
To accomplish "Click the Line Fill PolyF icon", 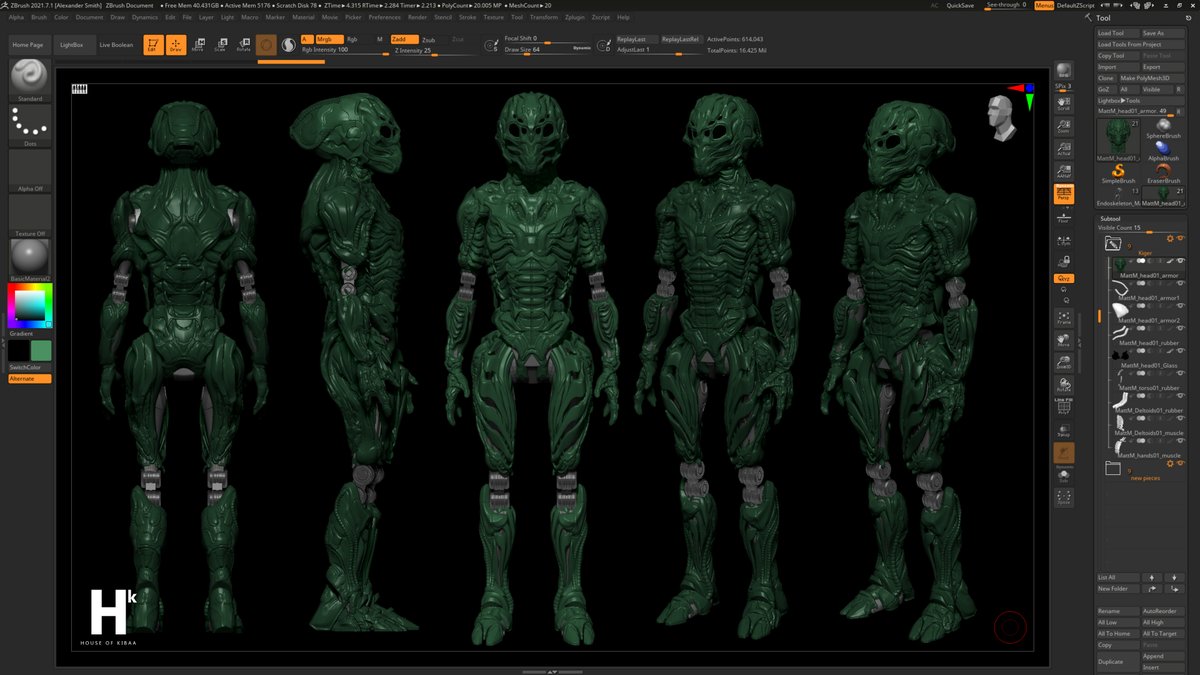I will (x=1064, y=409).
